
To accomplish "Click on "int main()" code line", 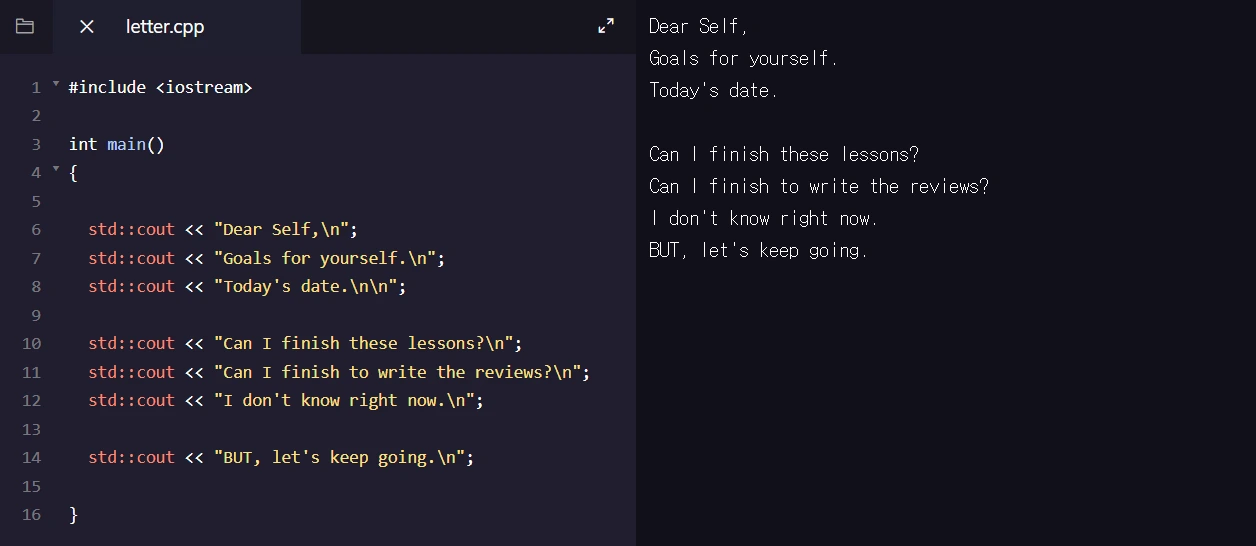I will [116, 144].
